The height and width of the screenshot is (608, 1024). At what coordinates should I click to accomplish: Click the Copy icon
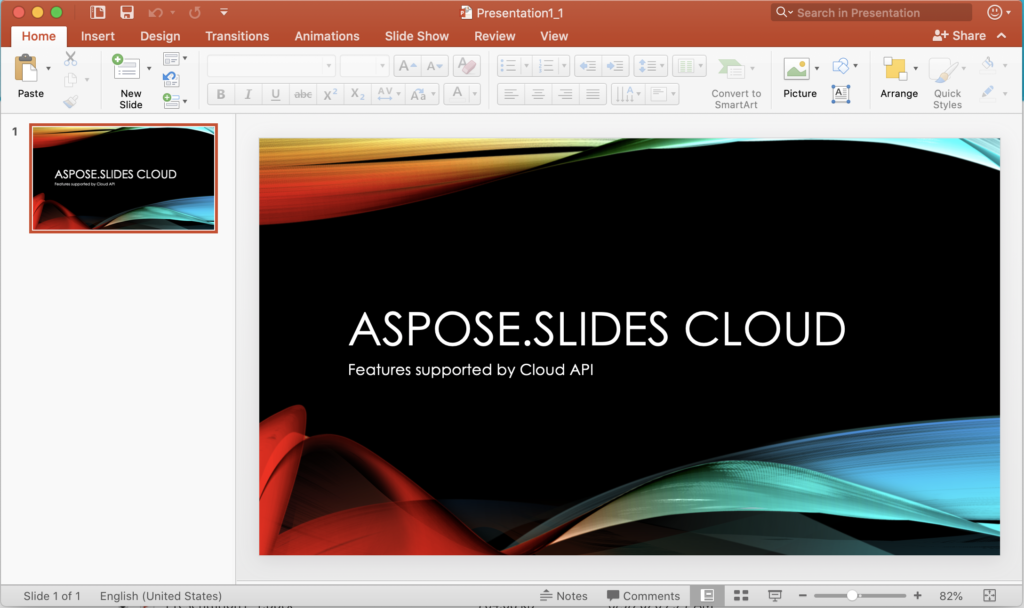(x=71, y=80)
